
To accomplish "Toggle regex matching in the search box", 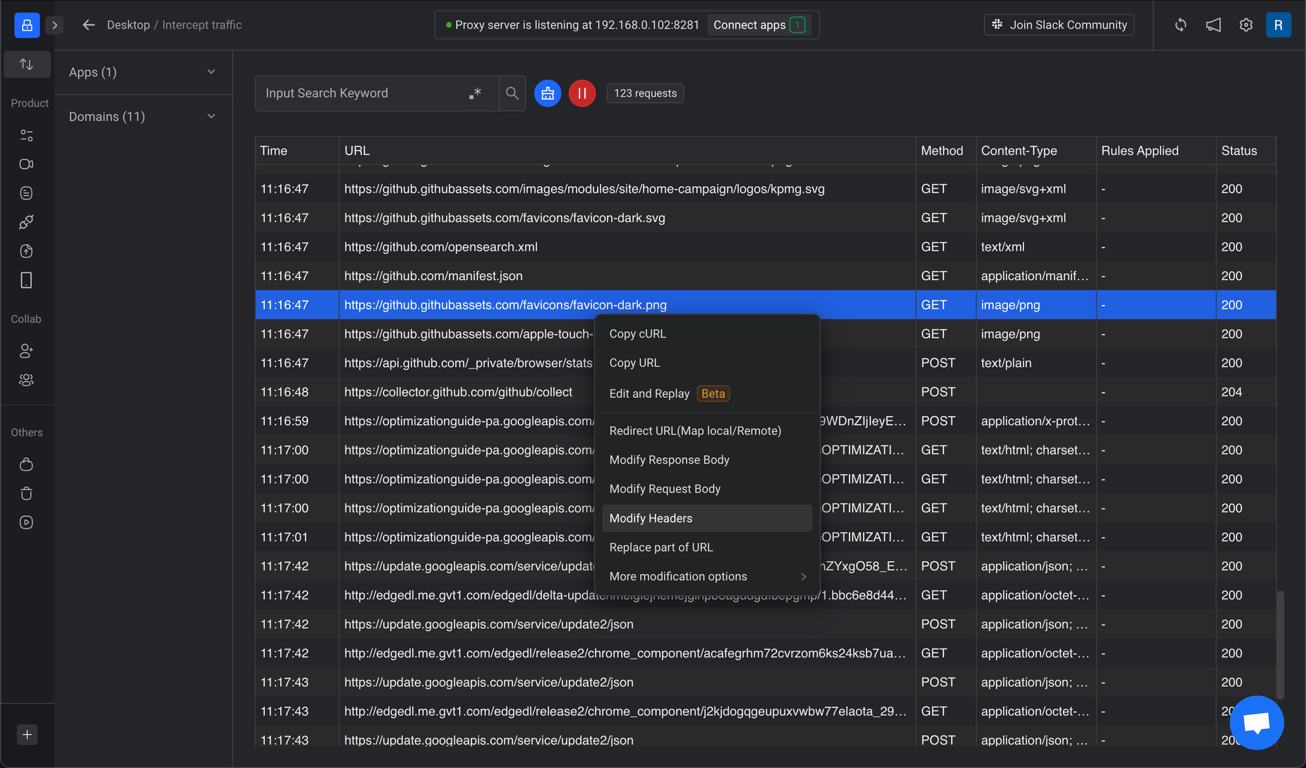I will point(475,93).
